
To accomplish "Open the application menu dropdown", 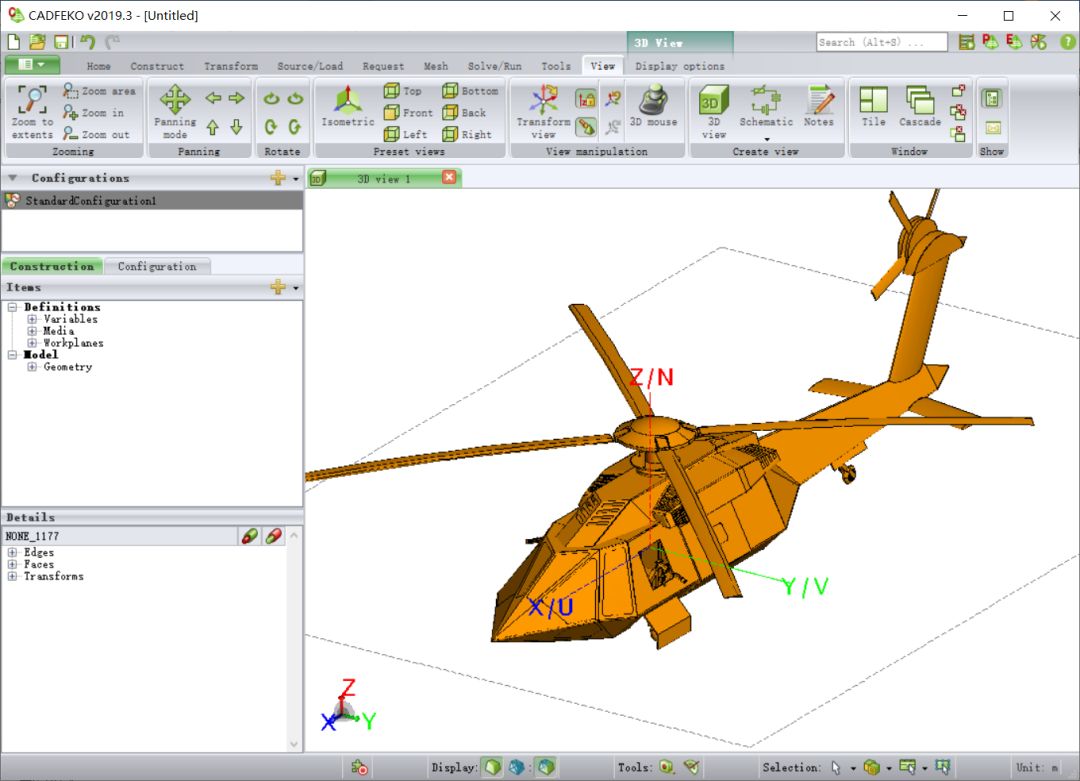I will pyautogui.click(x=32, y=65).
